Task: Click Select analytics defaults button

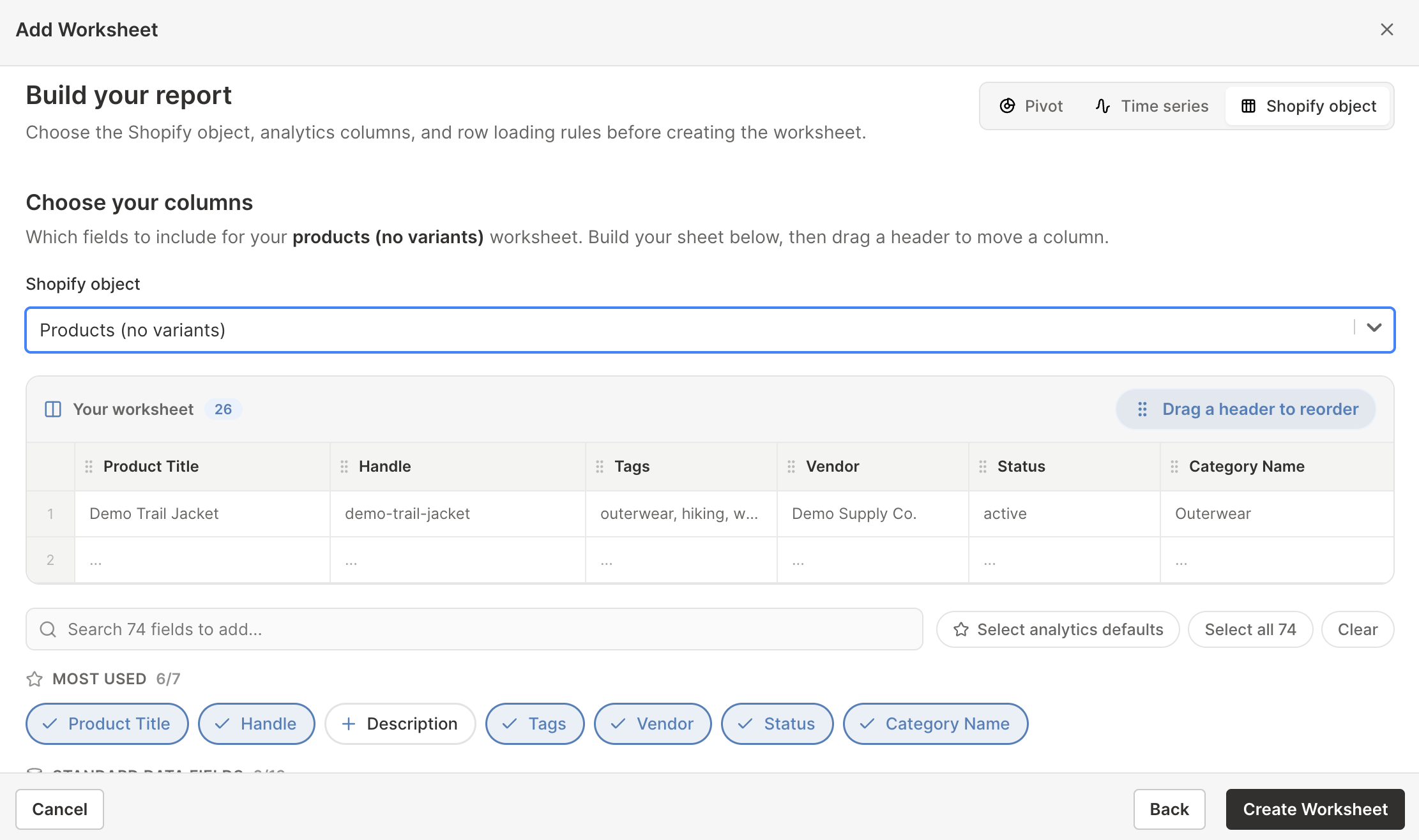Action: [1058, 629]
